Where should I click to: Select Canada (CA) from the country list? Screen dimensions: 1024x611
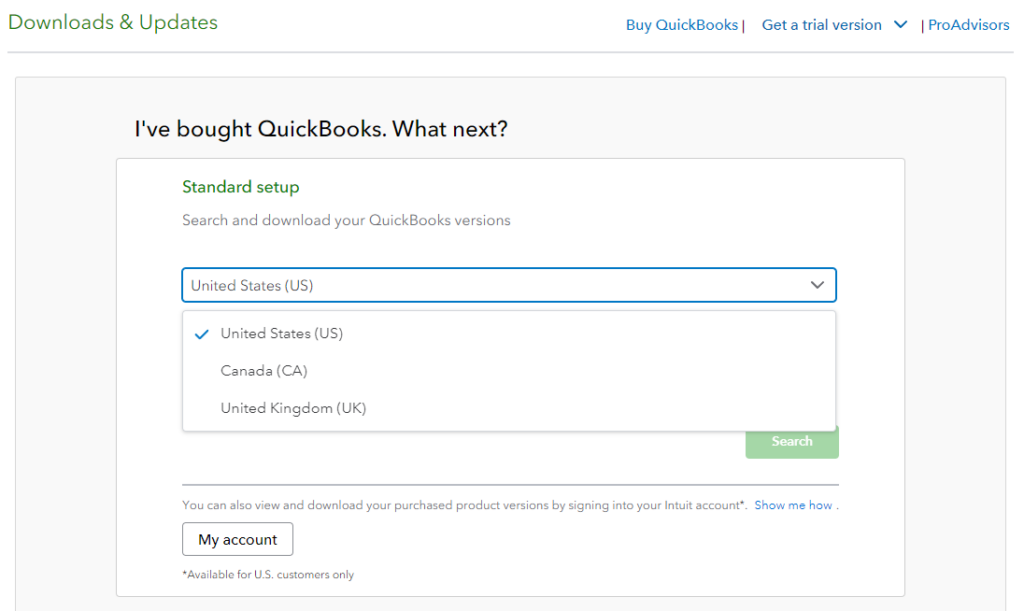[263, 370]
